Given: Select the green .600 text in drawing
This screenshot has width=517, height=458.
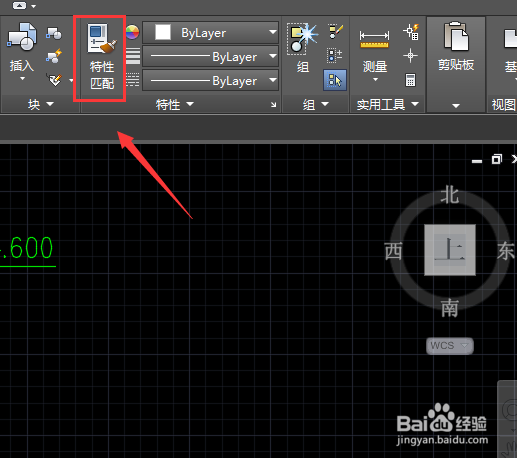Looking at the screenshot, I should 27,248.
